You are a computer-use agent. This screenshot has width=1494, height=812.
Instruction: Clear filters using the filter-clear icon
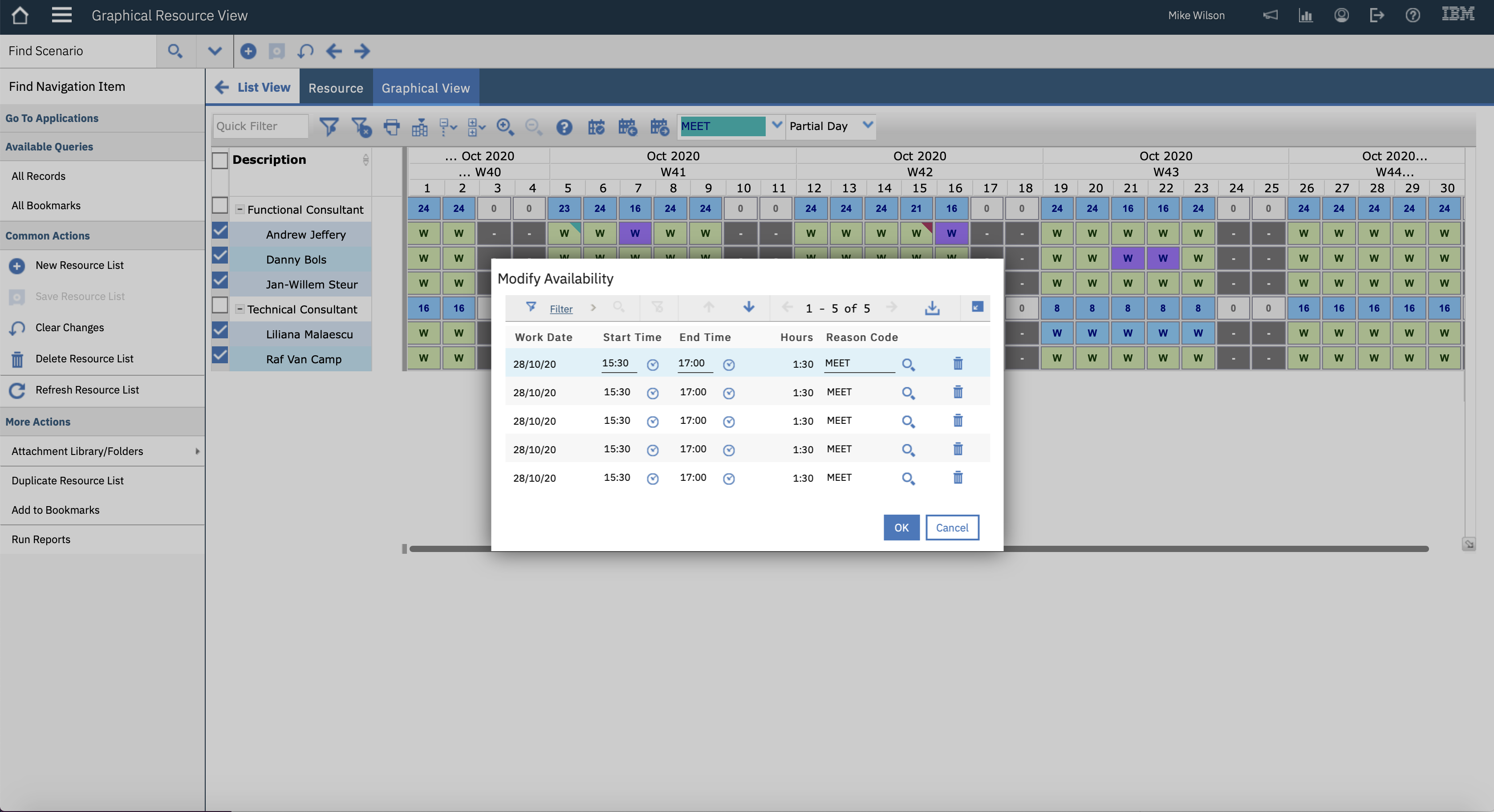(361, 126)
